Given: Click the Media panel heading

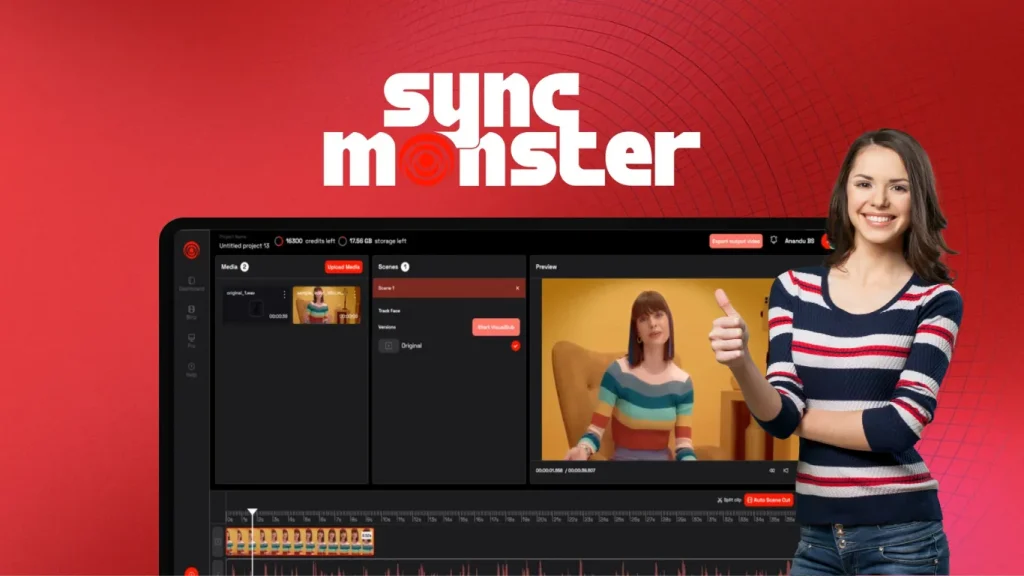Looking at the screenshot, I should click(x=229, y=266).
